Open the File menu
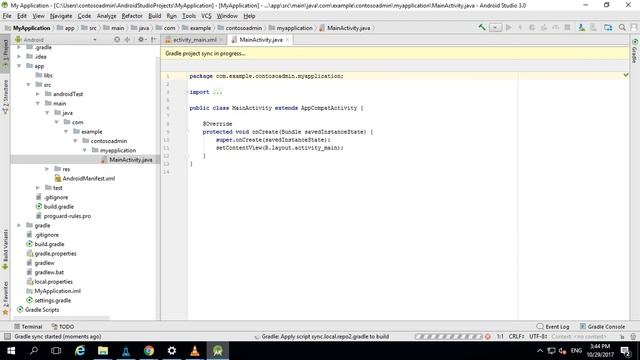 click(x=7, y=16)
